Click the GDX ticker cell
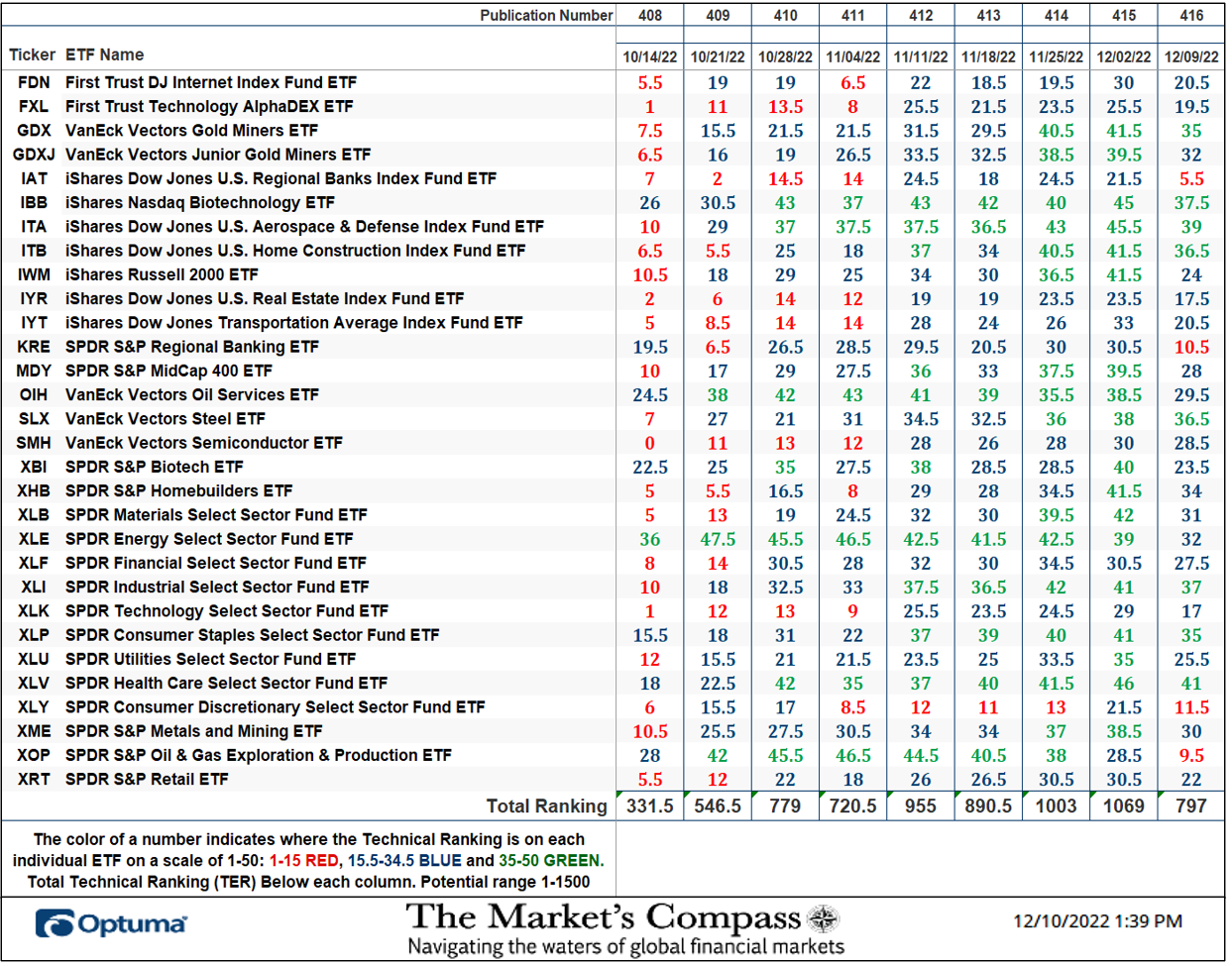Screen dimensions: 1232x966 [x=33, y=131]
